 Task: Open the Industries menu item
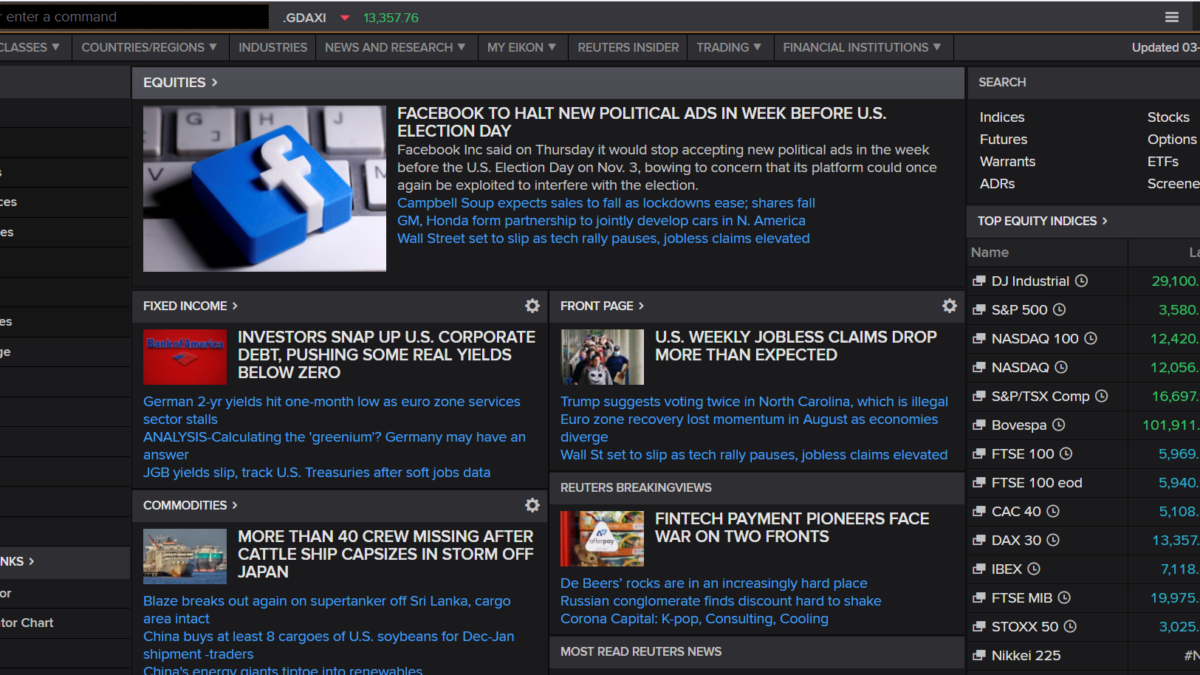coord(273,47)
